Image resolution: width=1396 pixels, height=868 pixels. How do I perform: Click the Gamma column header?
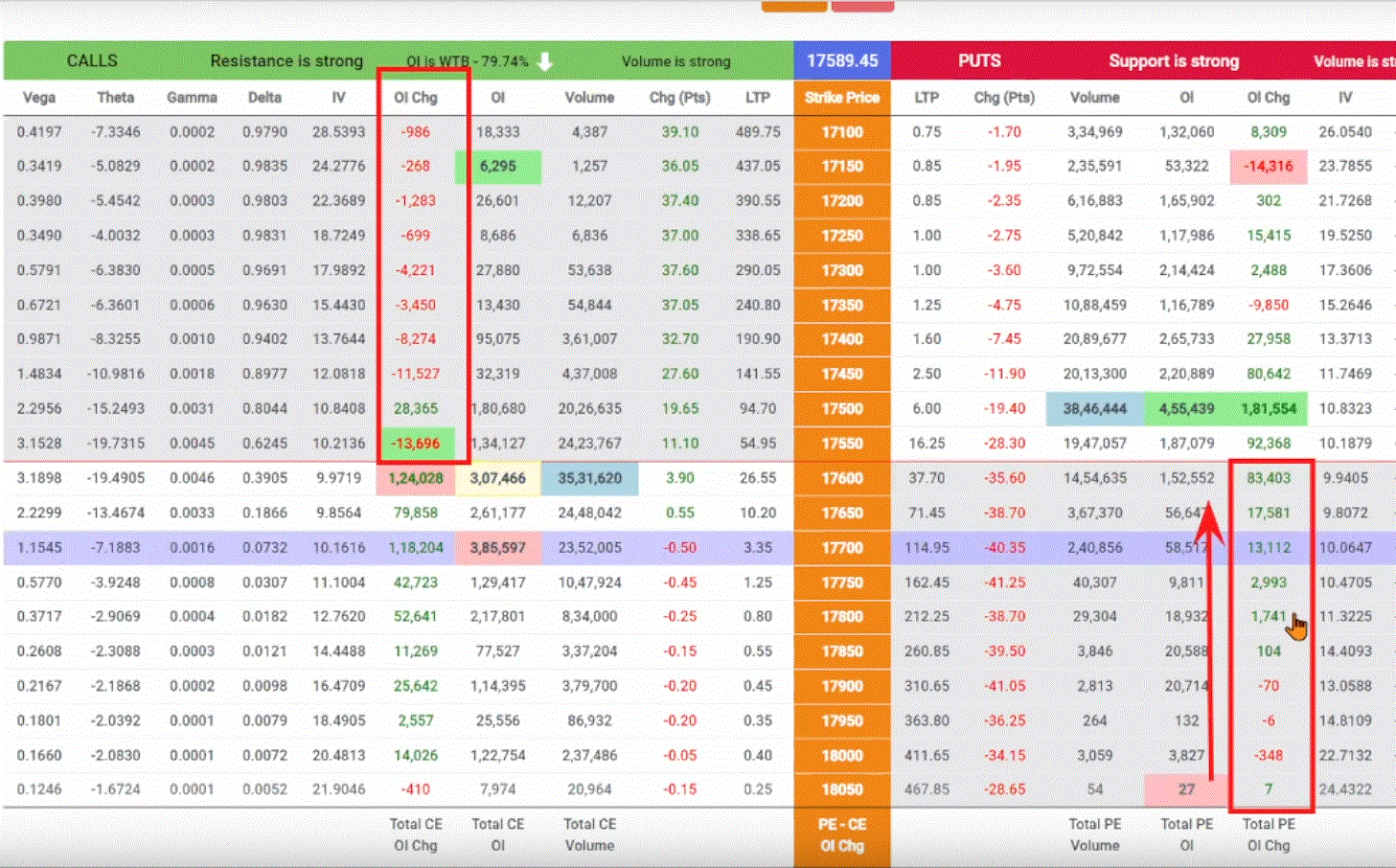click(x=192, y=97)
